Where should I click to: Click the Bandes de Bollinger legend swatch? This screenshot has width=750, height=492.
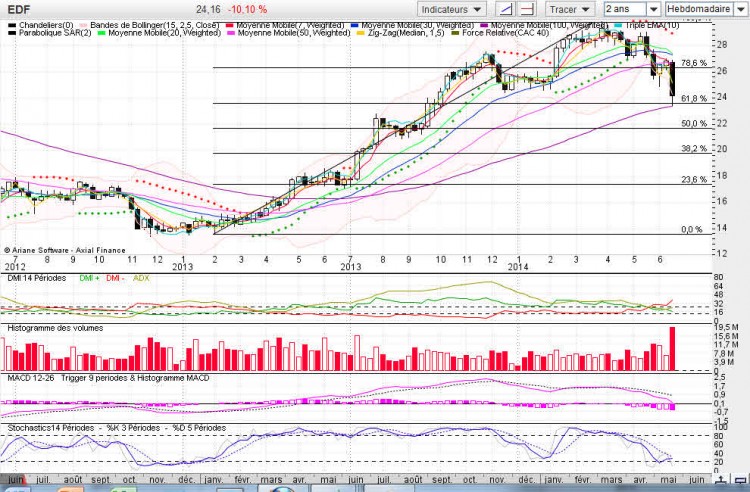[83, 25]
